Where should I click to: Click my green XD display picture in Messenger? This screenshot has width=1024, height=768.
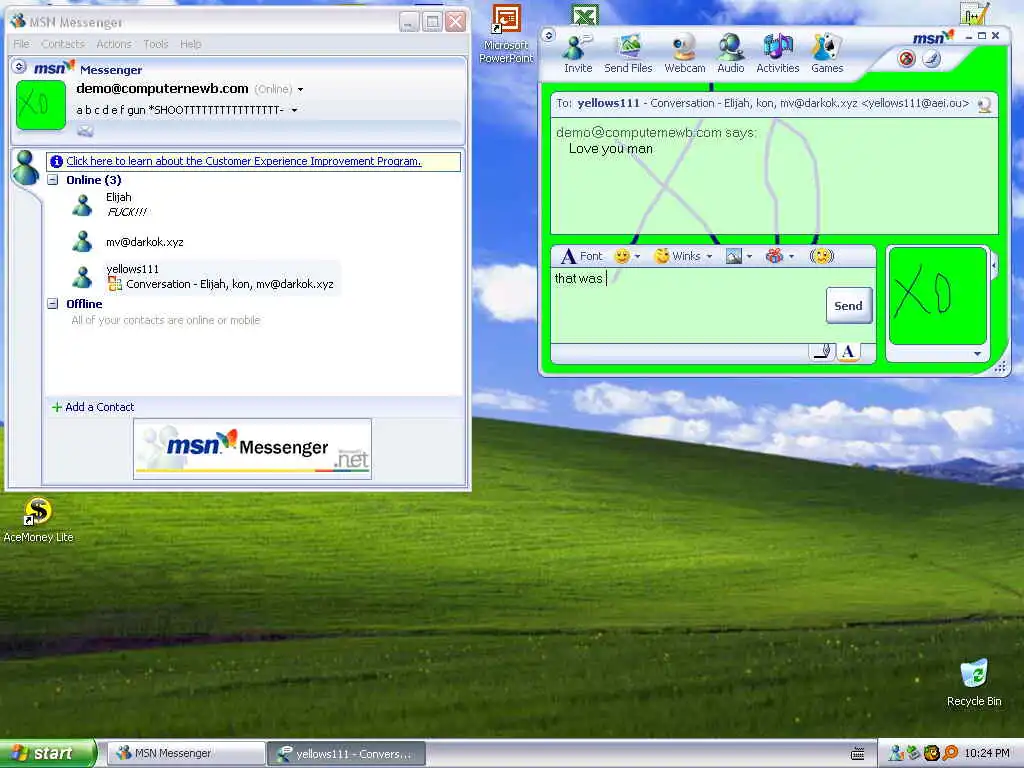coord(40,105)
